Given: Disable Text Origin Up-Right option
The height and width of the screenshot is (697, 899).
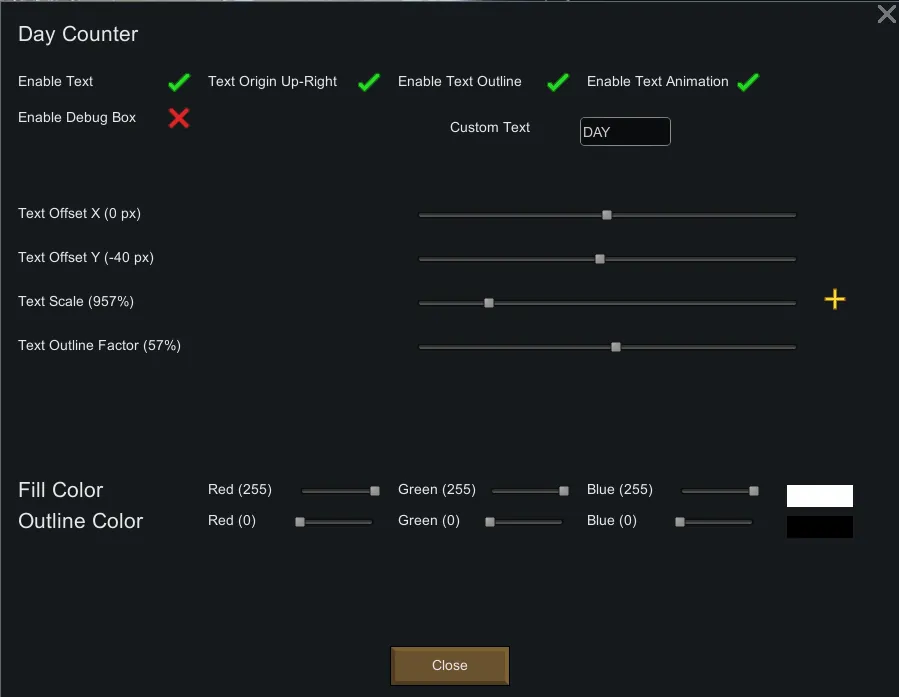Looking at the screenshot, I should [x=369, y=82].
